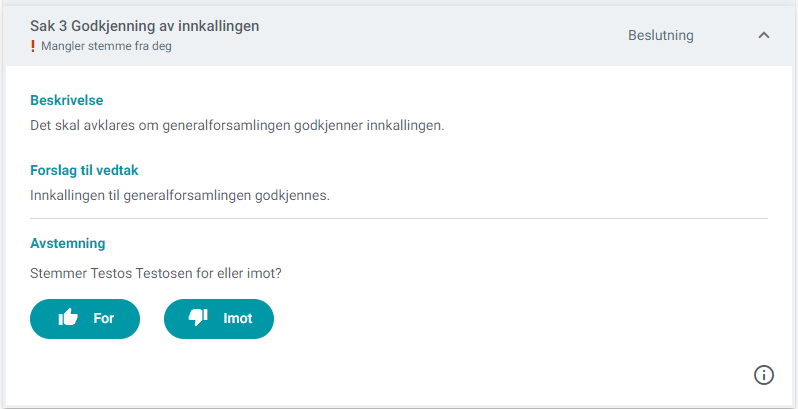Image resolution: width=798 pixels, height=409 pixels.
Task: Click the word For inside the button
Action: [104, 318]
